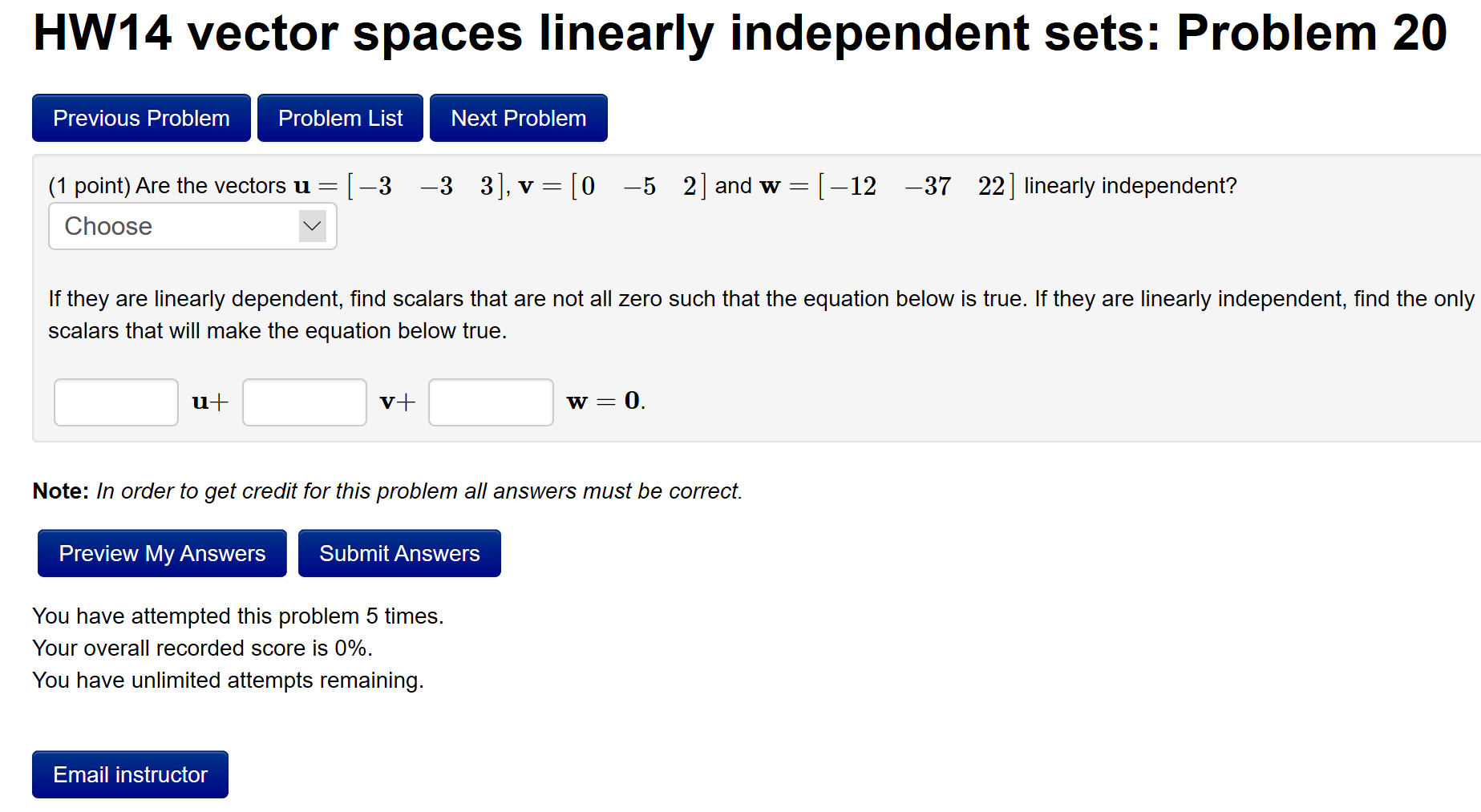Screen dimensions: 1481x812
Task: Click the overall recorded score line
Action: click(x=202, y=648)
